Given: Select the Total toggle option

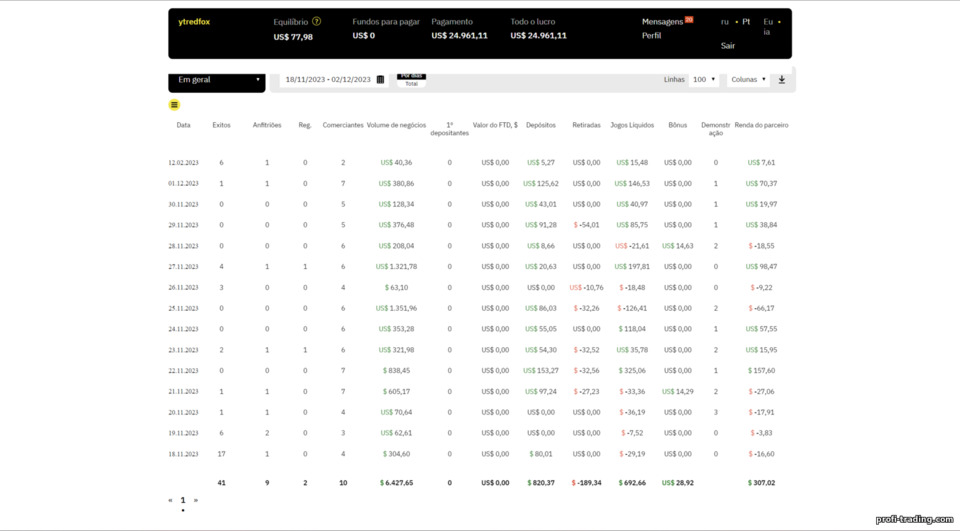Looking at the screenshot, I should [x=411, y=84].
